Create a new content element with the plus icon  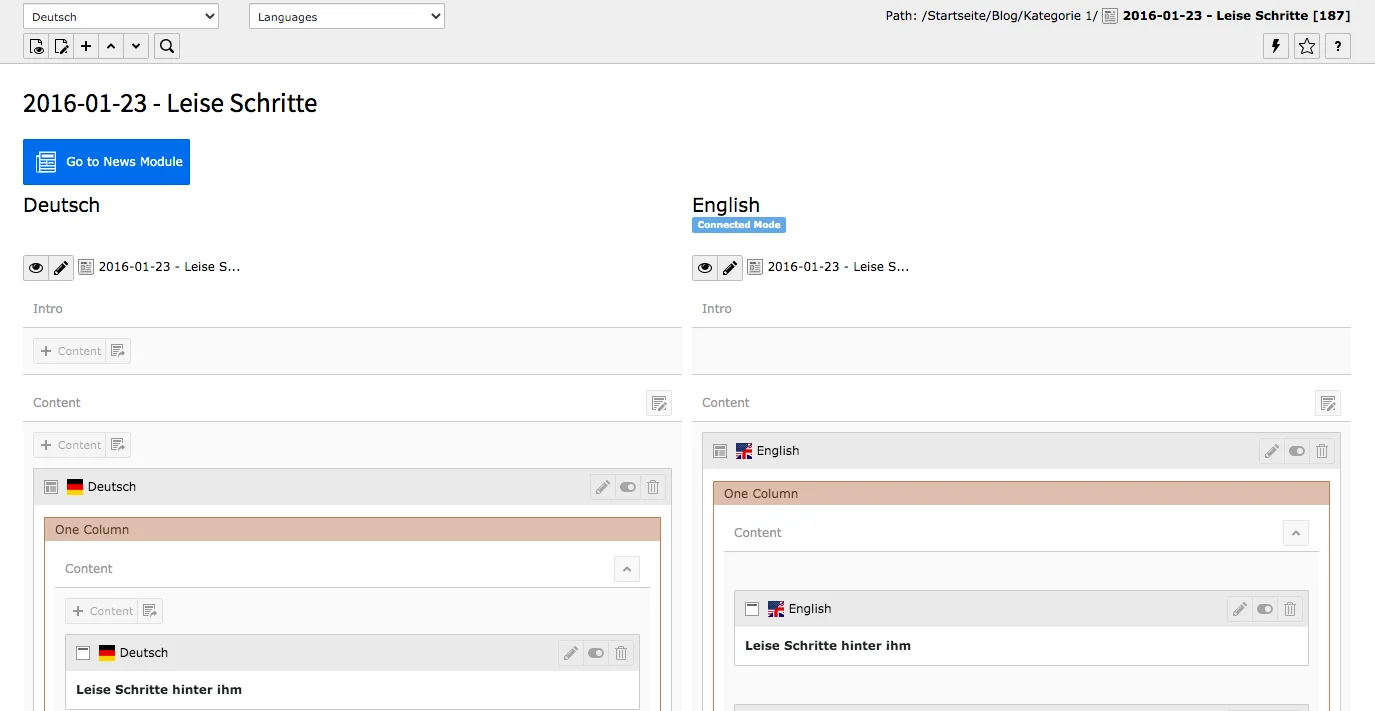pos(85,46)
